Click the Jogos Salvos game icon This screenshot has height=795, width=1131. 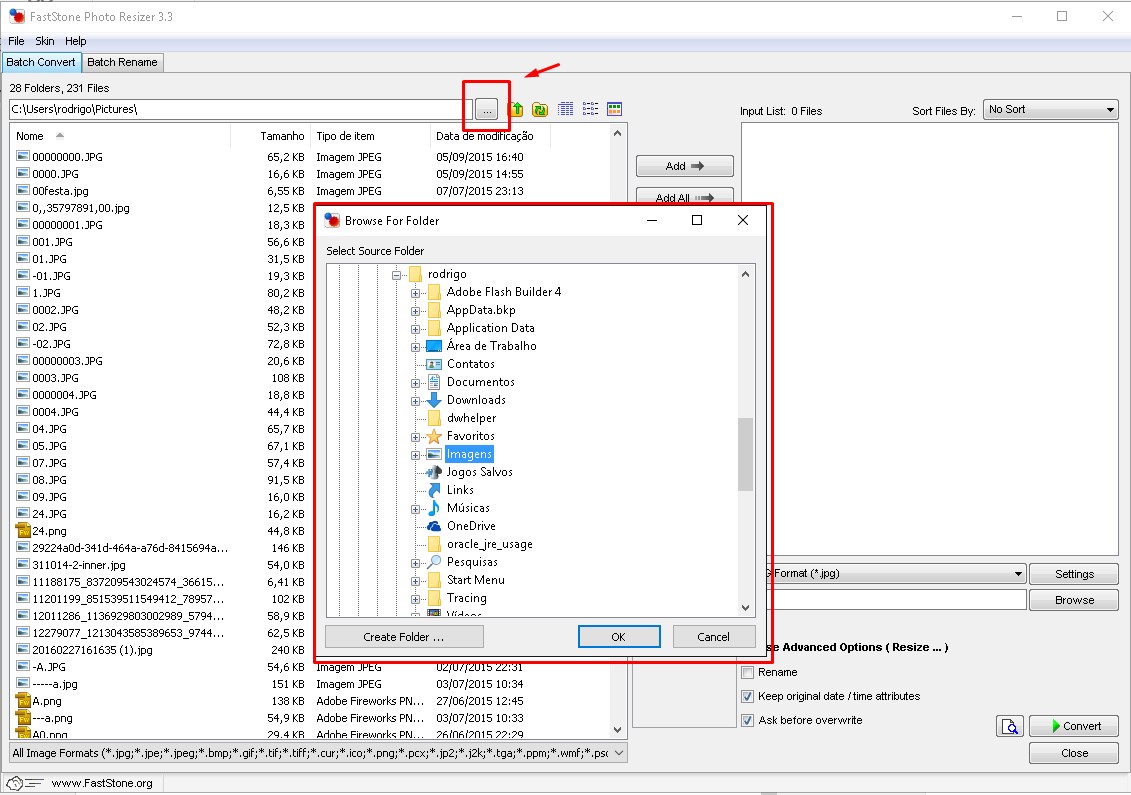click(x=434, y=472)
